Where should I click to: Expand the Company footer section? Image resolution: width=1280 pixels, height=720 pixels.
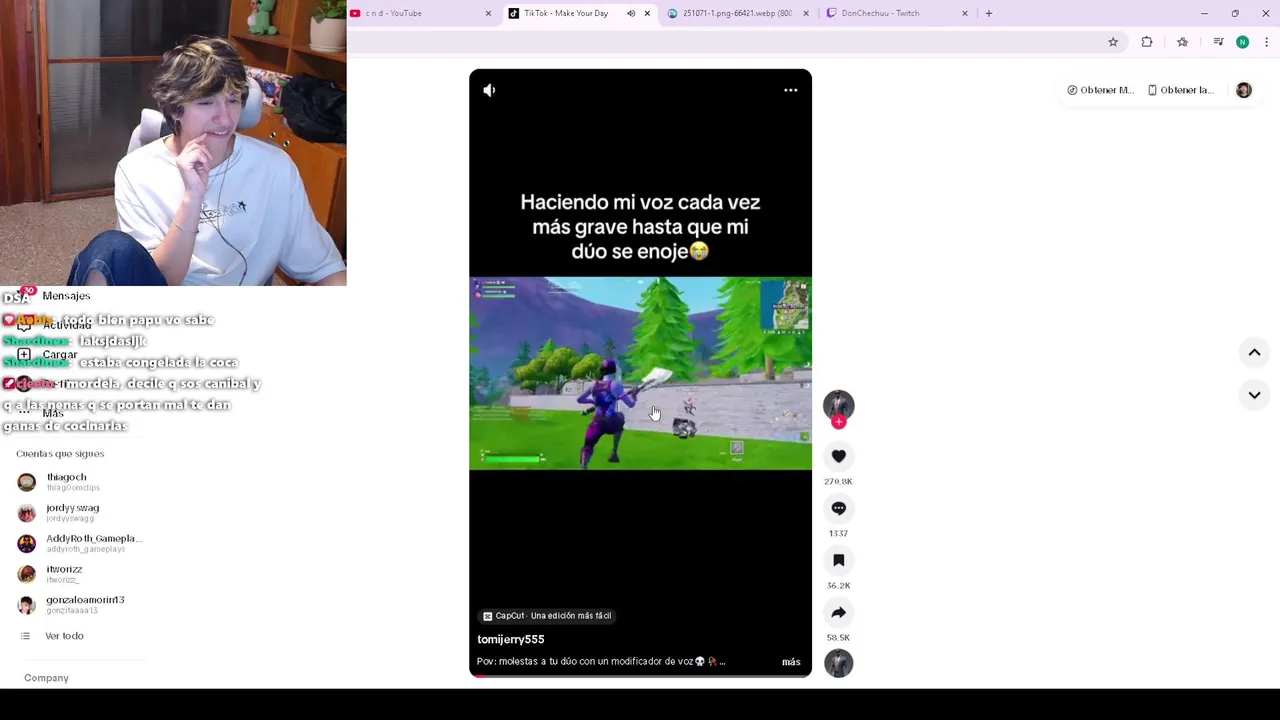point(46,678)
